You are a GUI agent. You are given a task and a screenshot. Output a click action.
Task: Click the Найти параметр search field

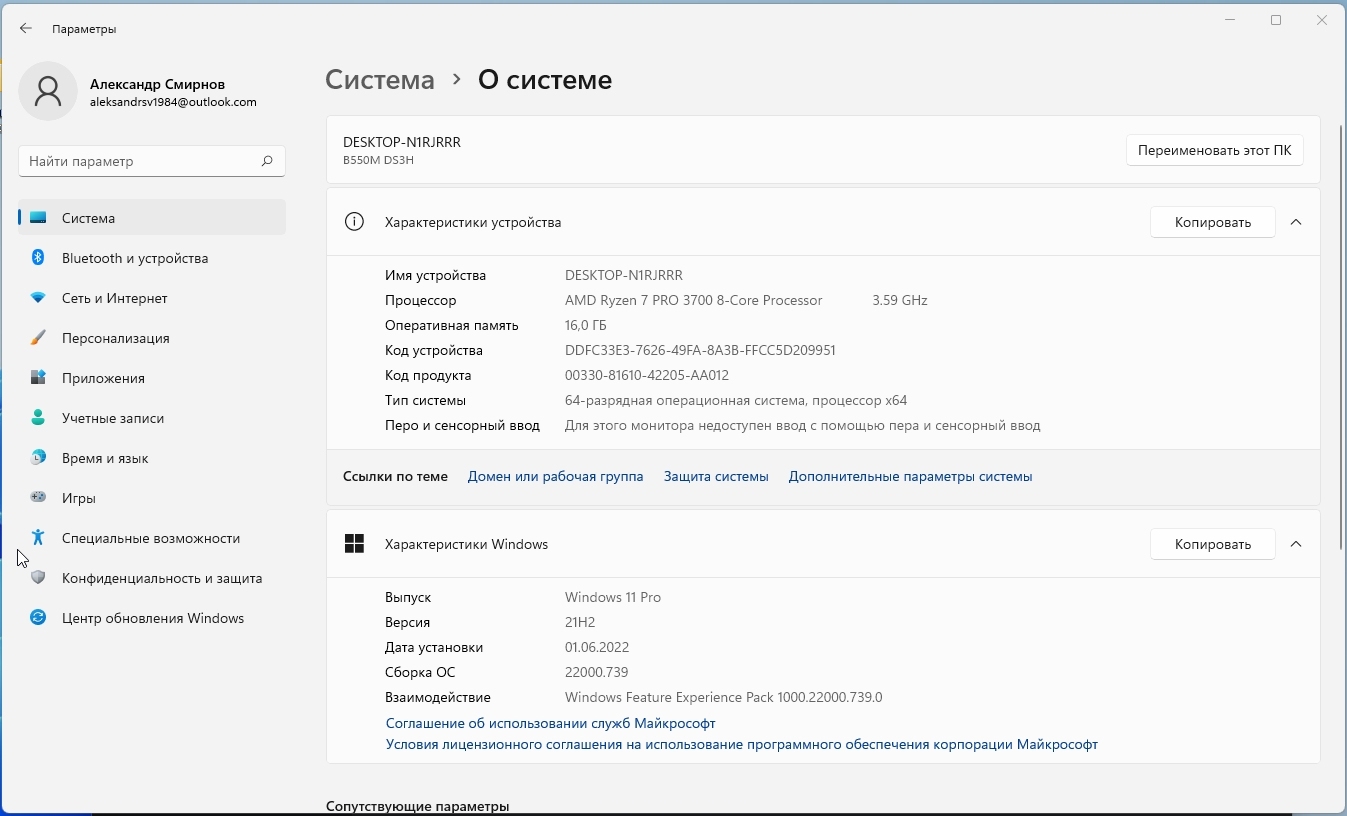(152, 161)
